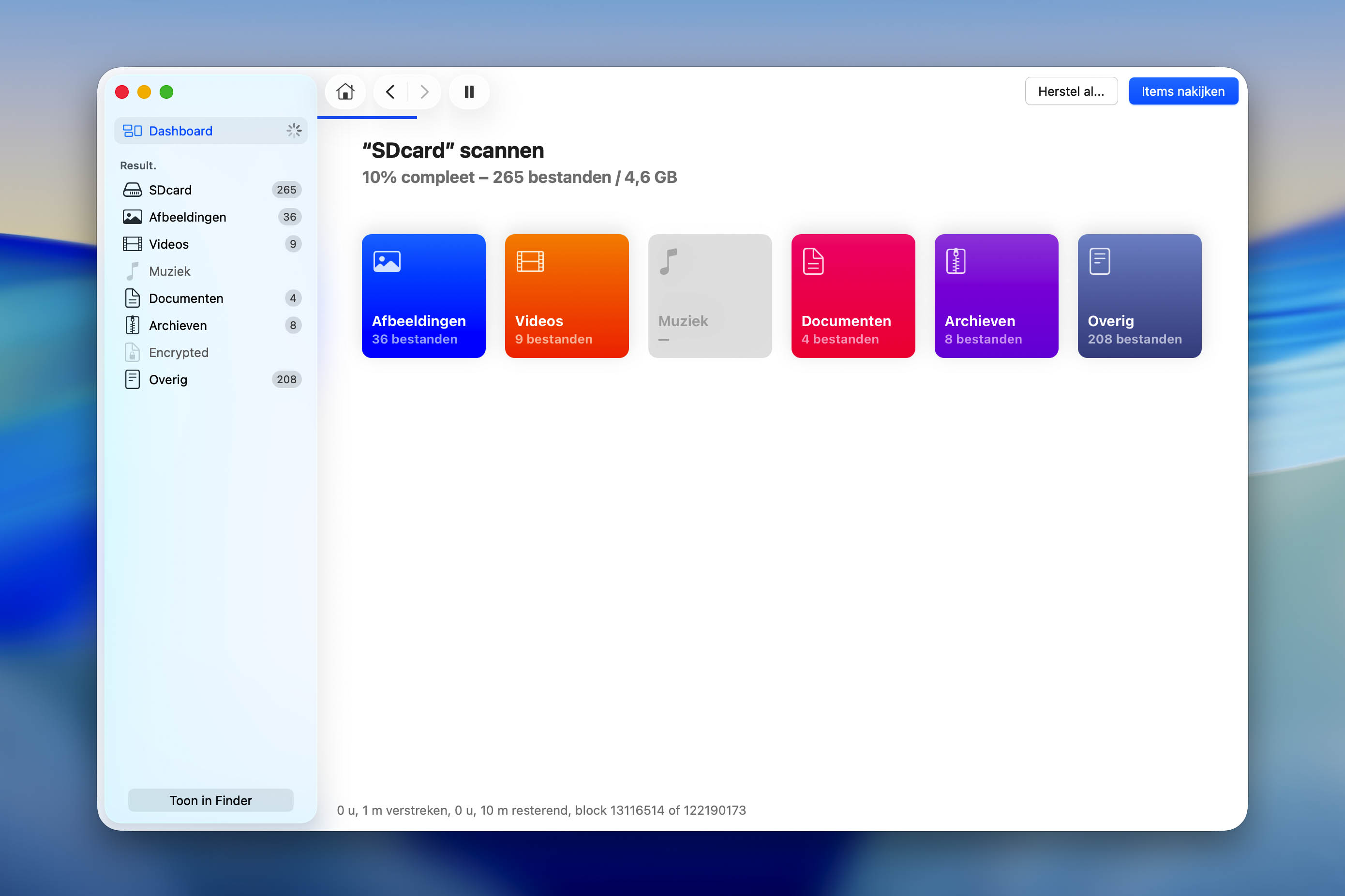Click the Herstel al... button
This screenshot has height=896, width=1345.
click(1071, 91)
